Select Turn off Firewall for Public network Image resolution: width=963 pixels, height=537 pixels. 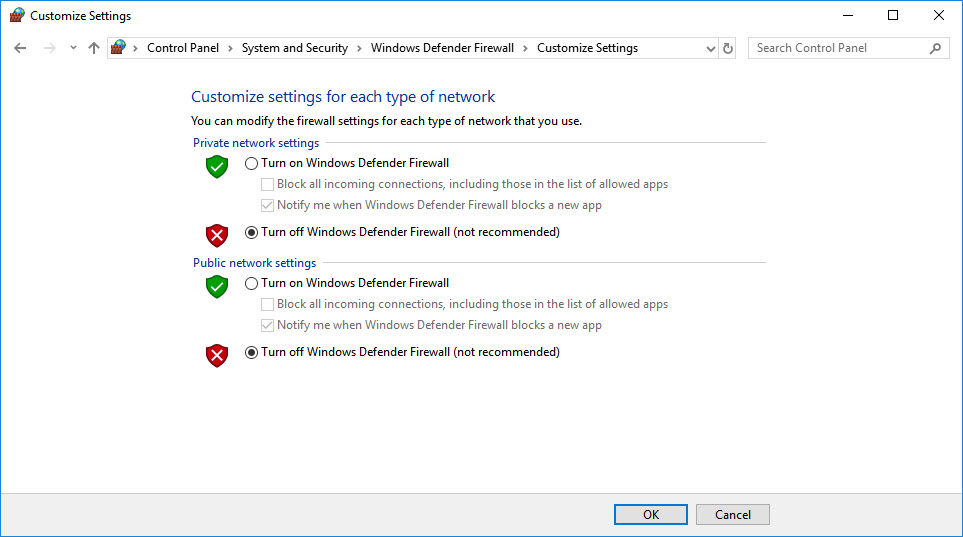coord(251,352)
